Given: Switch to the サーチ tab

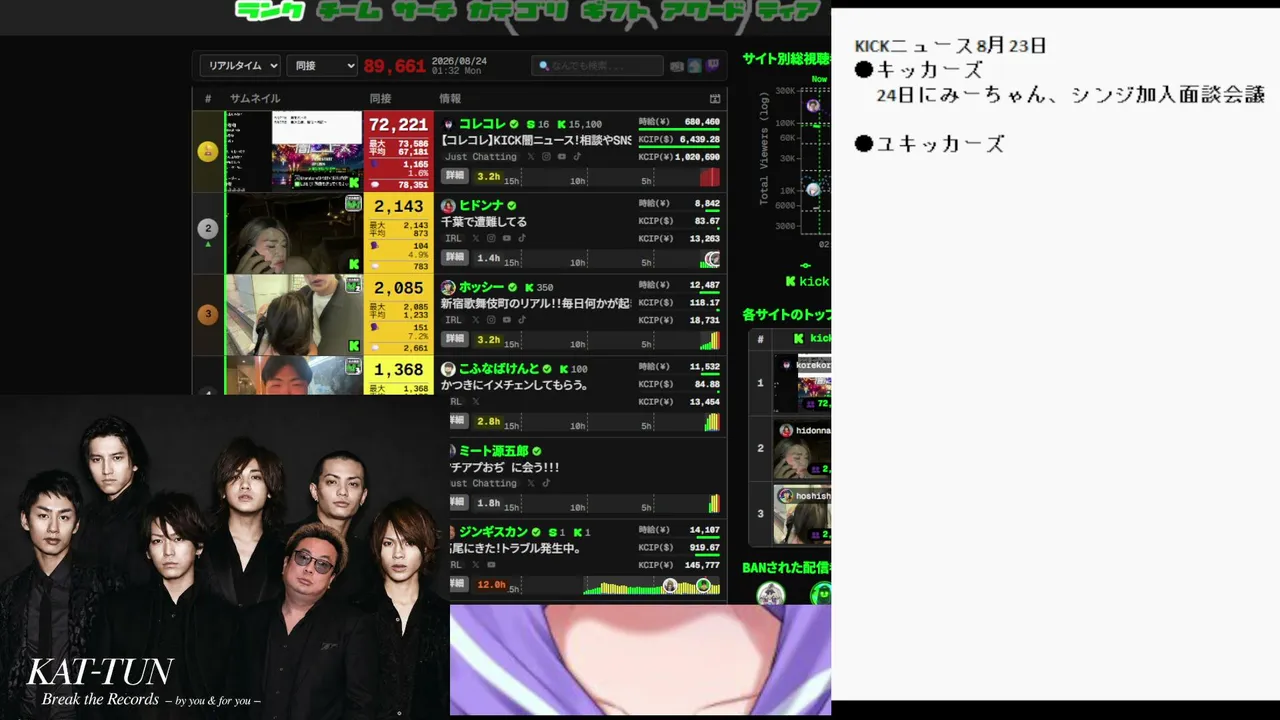Looking at the screenshot, I should coord(424,11).
